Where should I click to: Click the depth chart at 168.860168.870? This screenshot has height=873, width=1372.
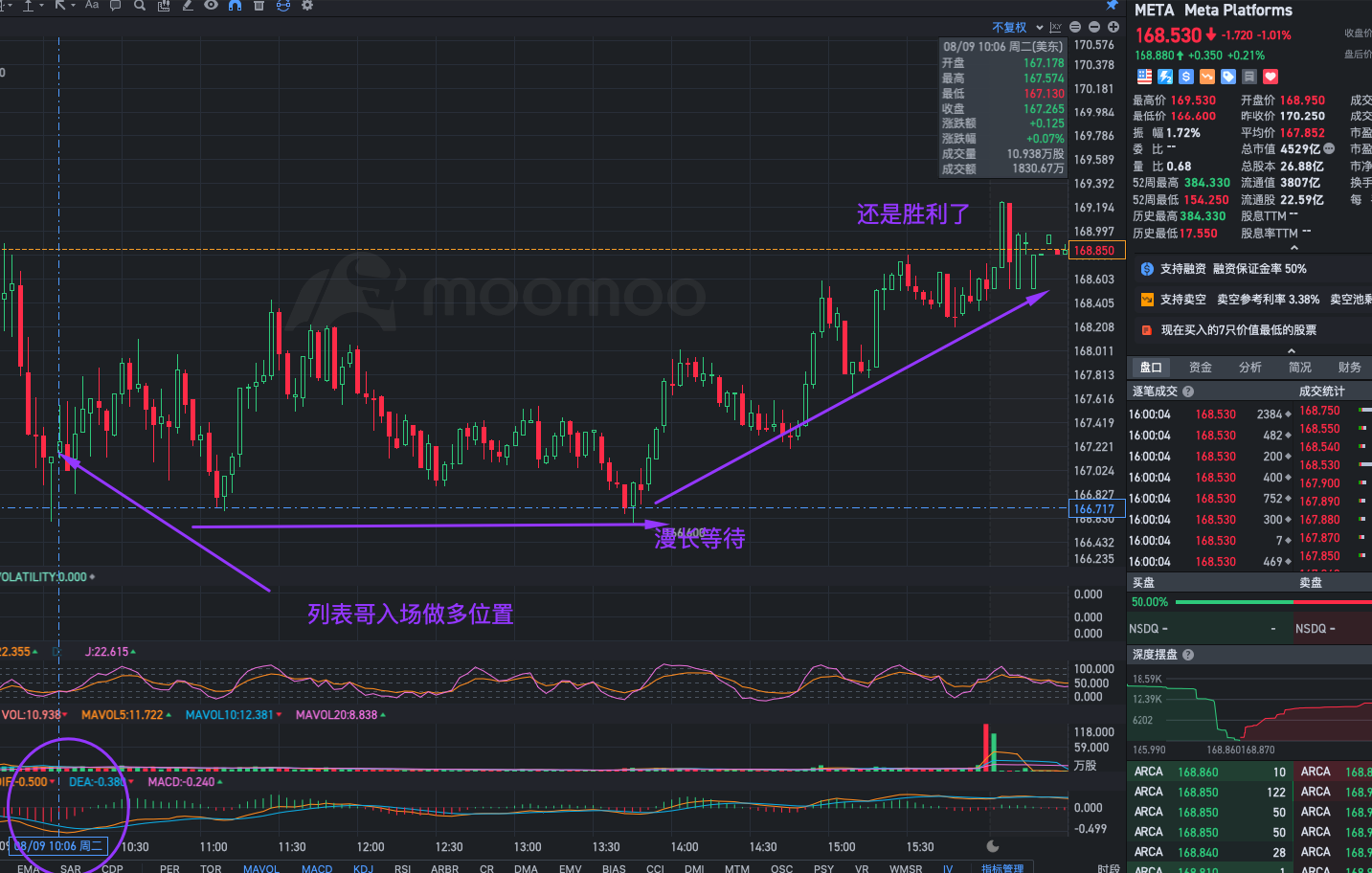click(x=1241, y=750)
